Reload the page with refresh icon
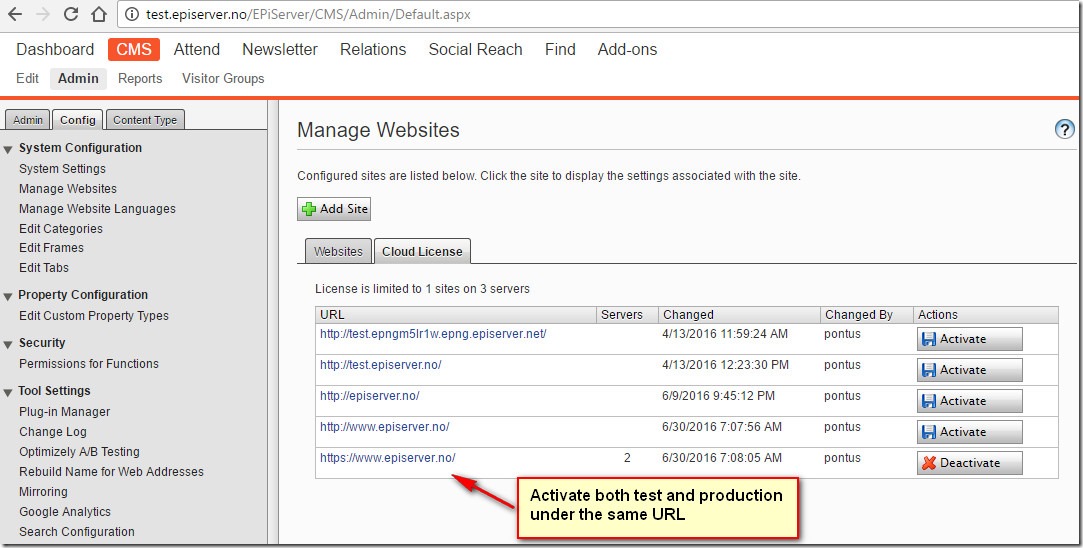Image resolution: width=1083 pixels, height=548 pixels. (x=70, y=14)
